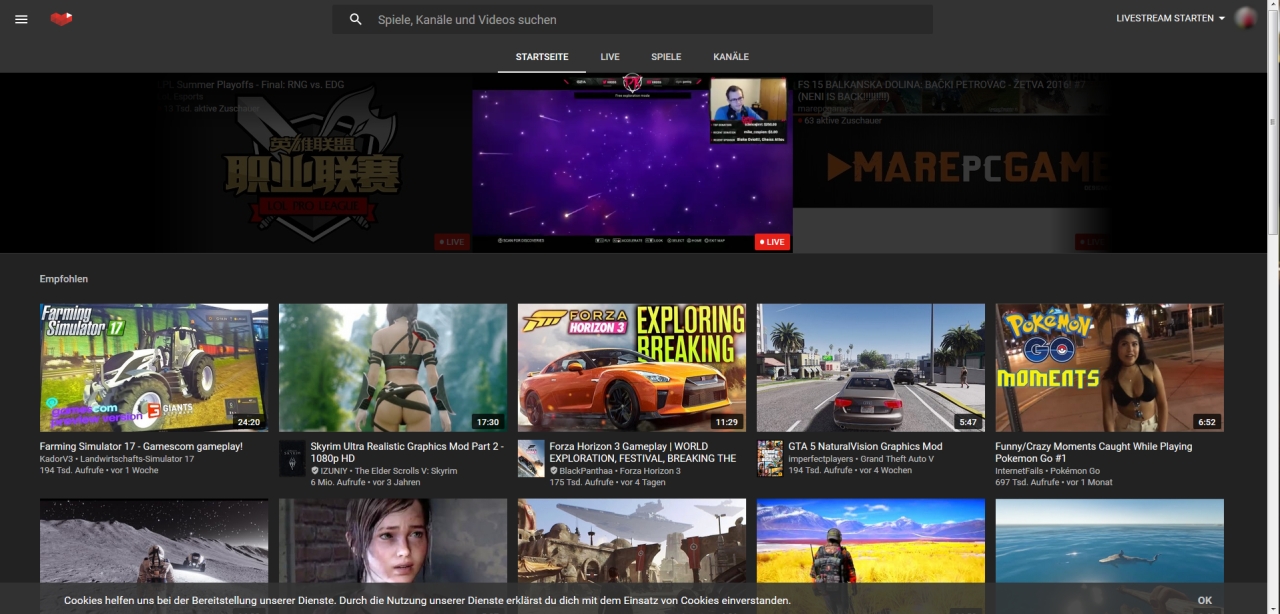Open the Kanäle tab
This screenshot has height=614, width=1280.
(x=731, y=57)
